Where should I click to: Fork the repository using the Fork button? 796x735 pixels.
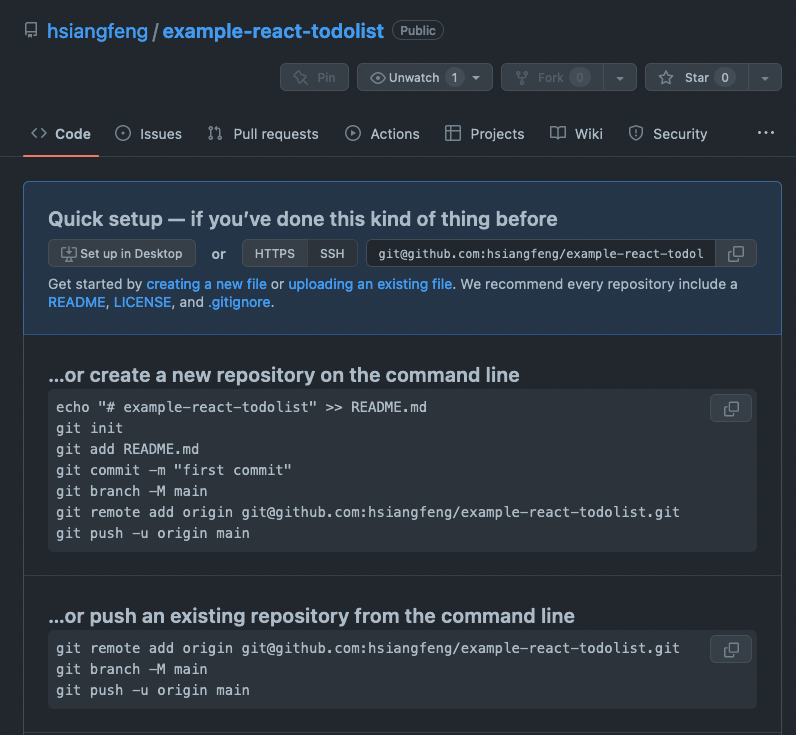click(552, 77)
